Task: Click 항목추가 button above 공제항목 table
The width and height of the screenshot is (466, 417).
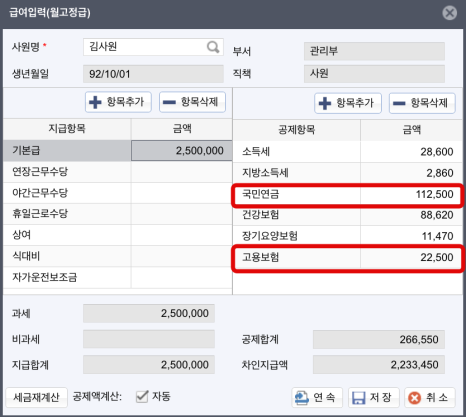Action: click(x=348, y=103)
